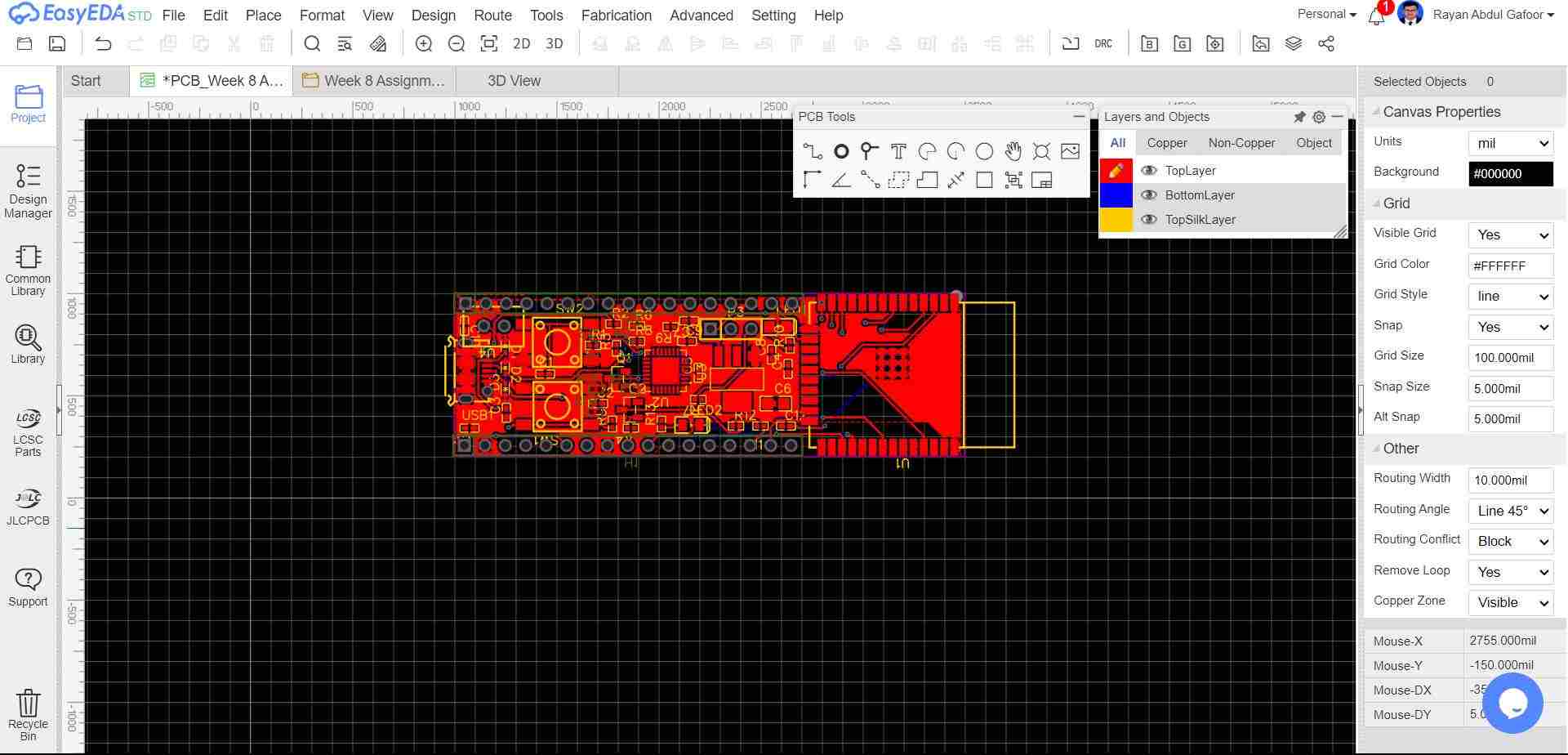Click the DRC check icon in toolbar
Screen dimensions: 1568x755
click(x=1103, y=44)
